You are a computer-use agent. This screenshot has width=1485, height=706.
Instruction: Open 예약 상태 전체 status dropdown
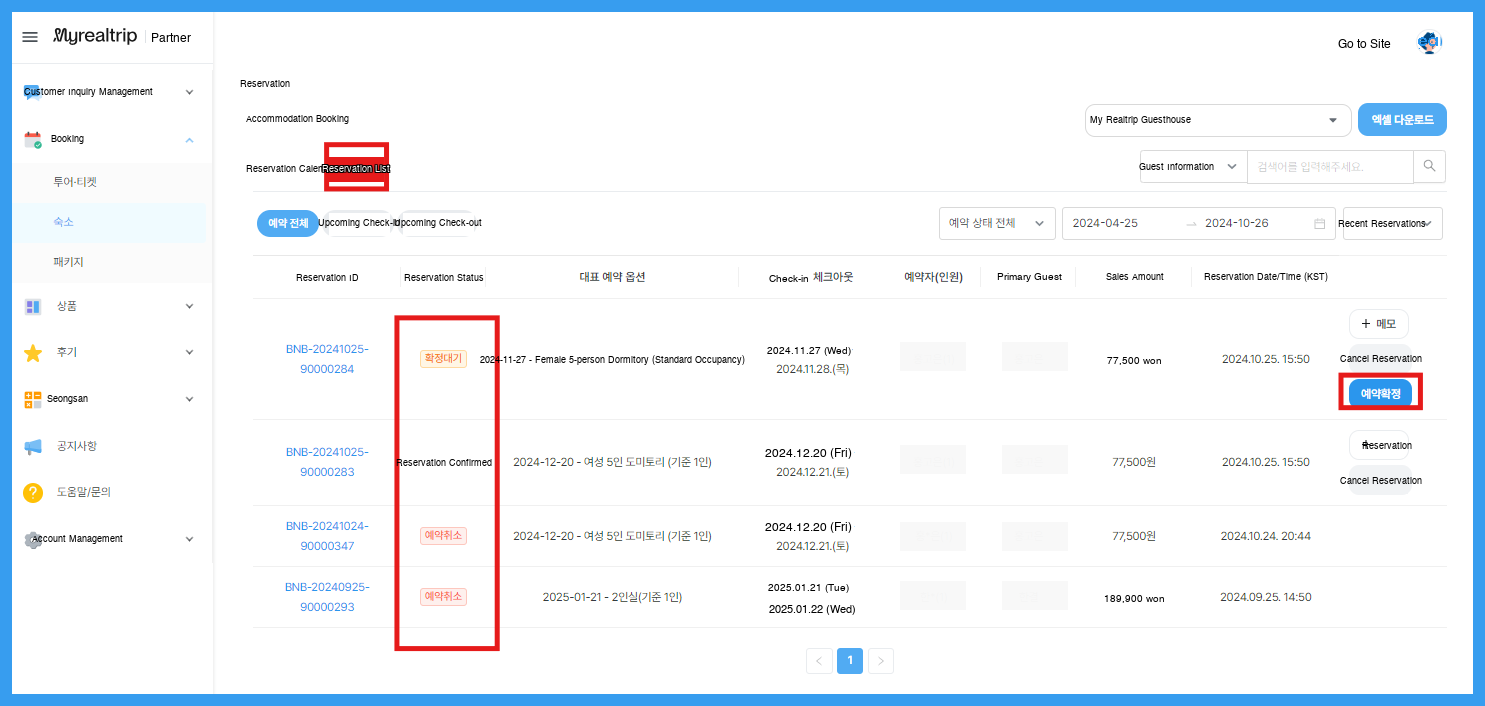click(x=997, y=223)
